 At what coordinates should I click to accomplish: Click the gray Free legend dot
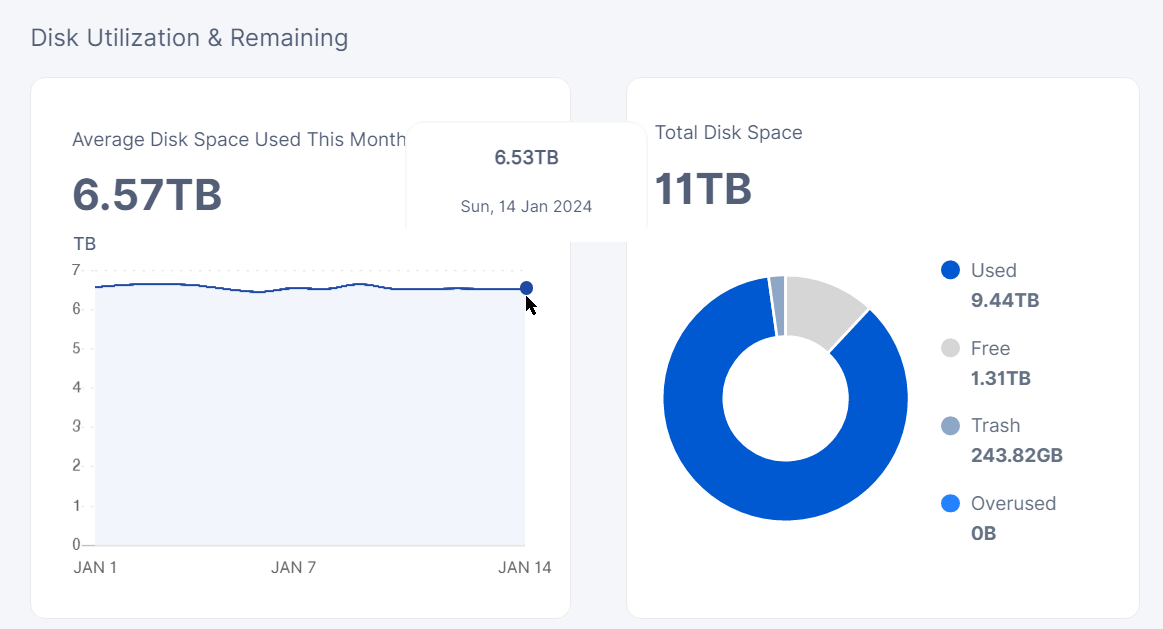point(950,348)
